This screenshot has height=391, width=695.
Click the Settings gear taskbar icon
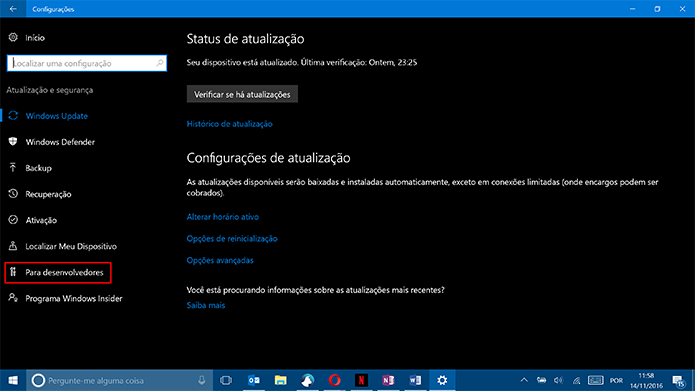tap(442, 380)
